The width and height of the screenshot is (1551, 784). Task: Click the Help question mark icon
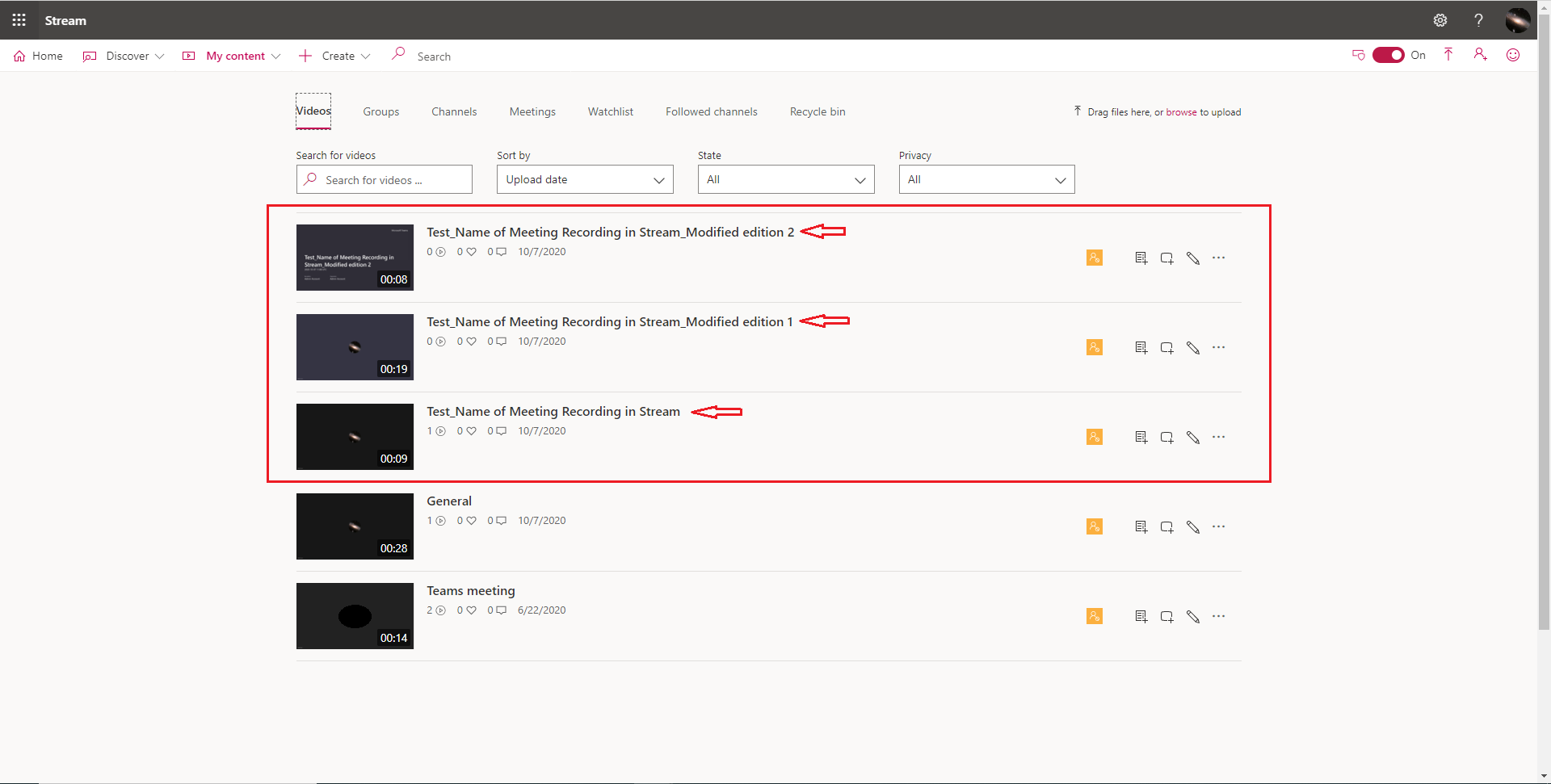[x=1478, y=20]
